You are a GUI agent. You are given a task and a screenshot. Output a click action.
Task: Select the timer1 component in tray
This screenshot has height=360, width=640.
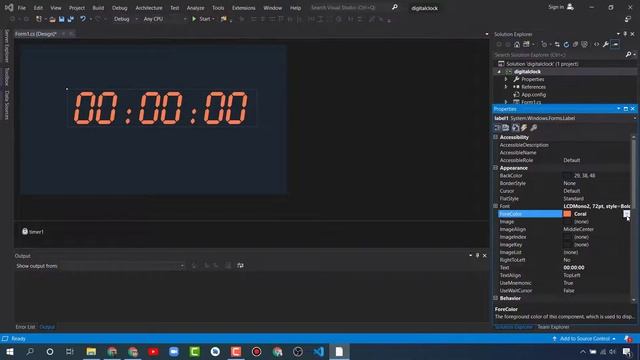click(33, 232)
